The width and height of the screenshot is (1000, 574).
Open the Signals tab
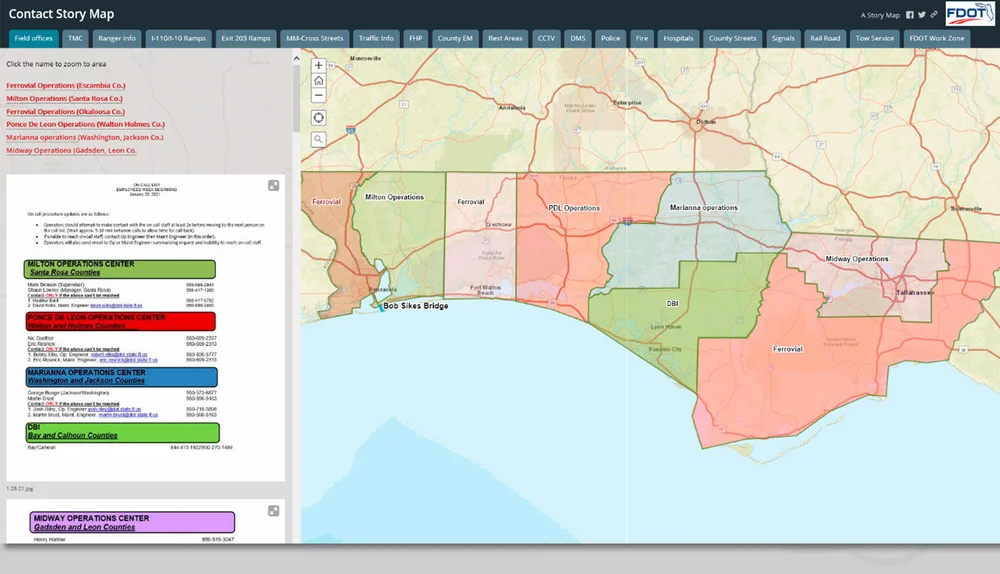click(x=783, y=38)
